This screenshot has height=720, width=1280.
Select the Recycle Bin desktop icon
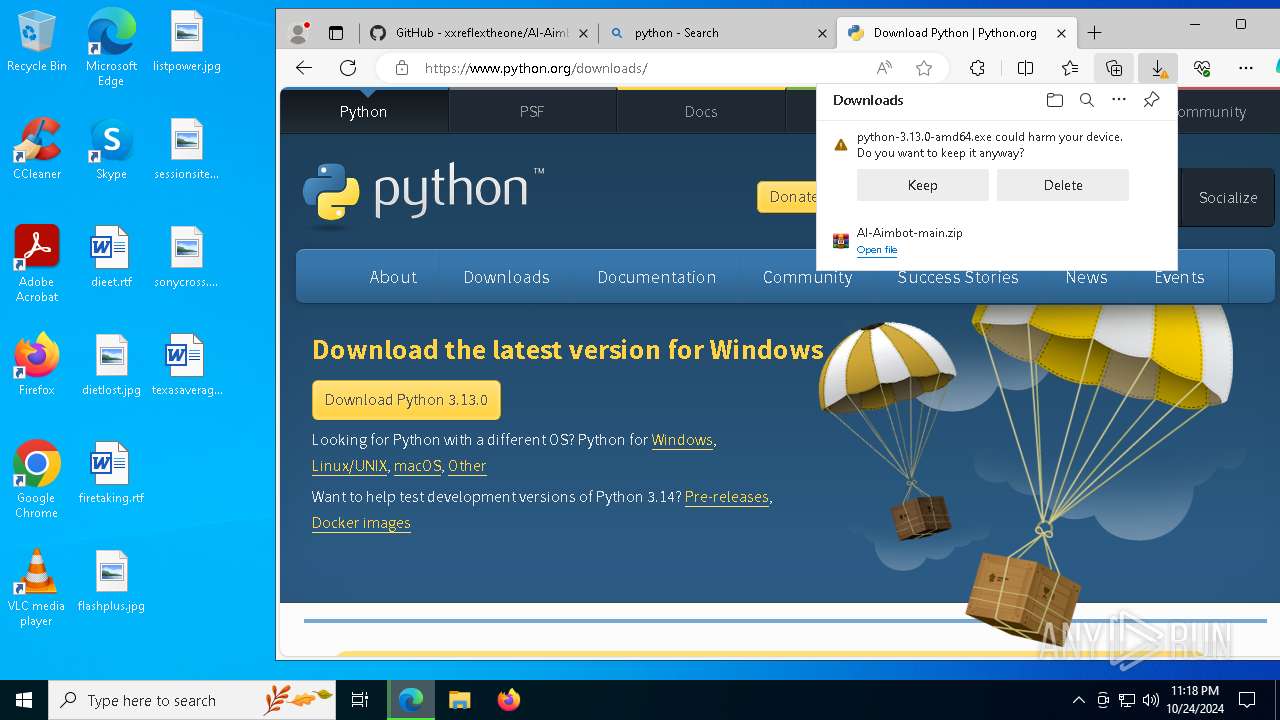click(37, 42)
